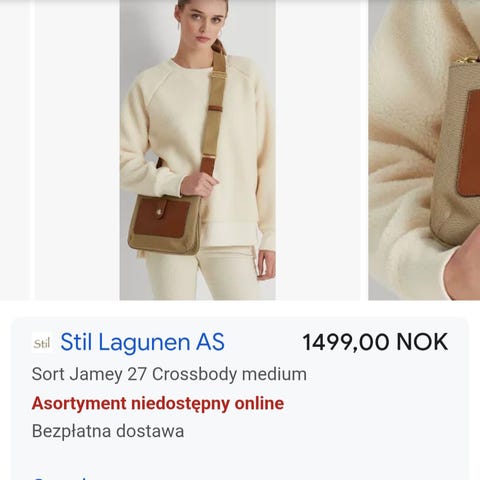Click the Bezpłatna dostawa delivery text
Viewport: 480px width, 480px height.
click(x=108, y=431)
